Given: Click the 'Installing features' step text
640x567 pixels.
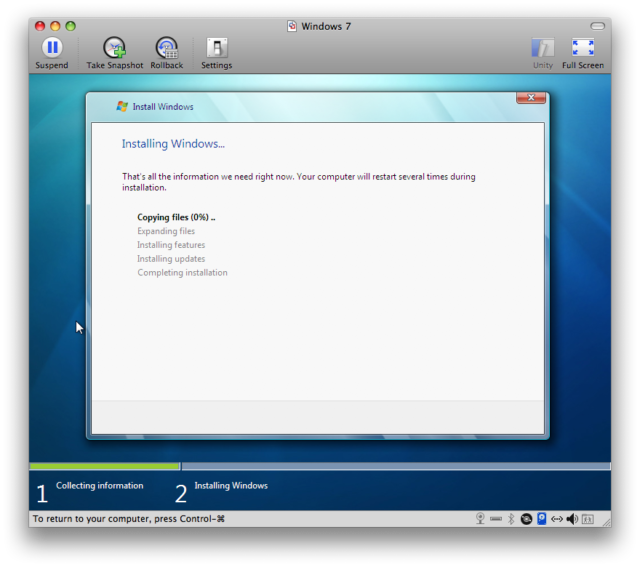Looking at the screenshot, I should tap(171, 245).
